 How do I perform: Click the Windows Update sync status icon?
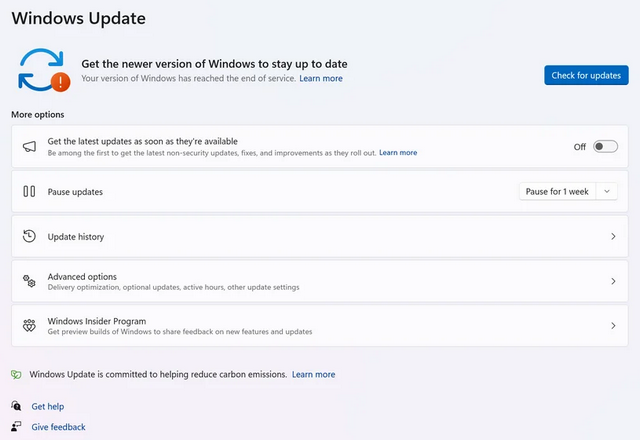(x=44, y=70)
